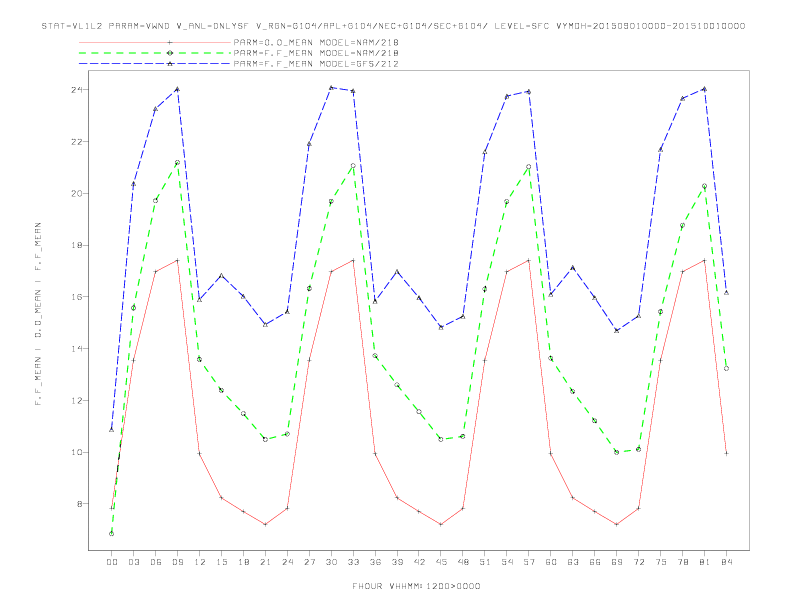The height and width of the screenshot is (612, 792).
Task: Click the x-axis hour label 00
Action: 112,562
